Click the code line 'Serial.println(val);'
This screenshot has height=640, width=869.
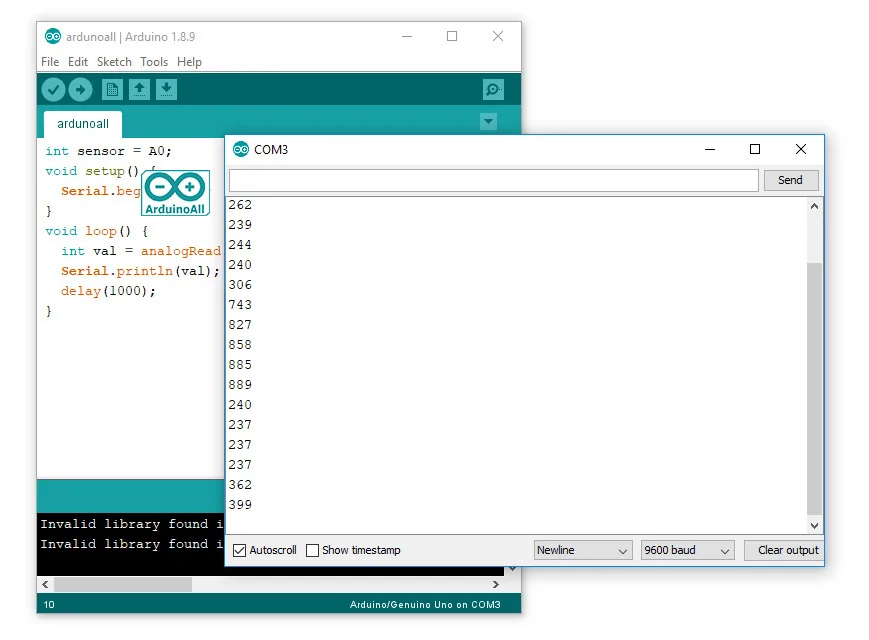[140, 271]
